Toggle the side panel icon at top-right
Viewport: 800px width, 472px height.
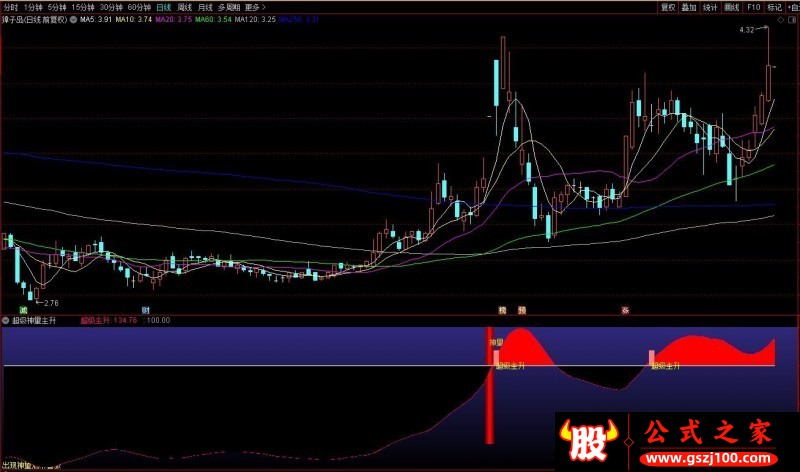tap(792, 20)
